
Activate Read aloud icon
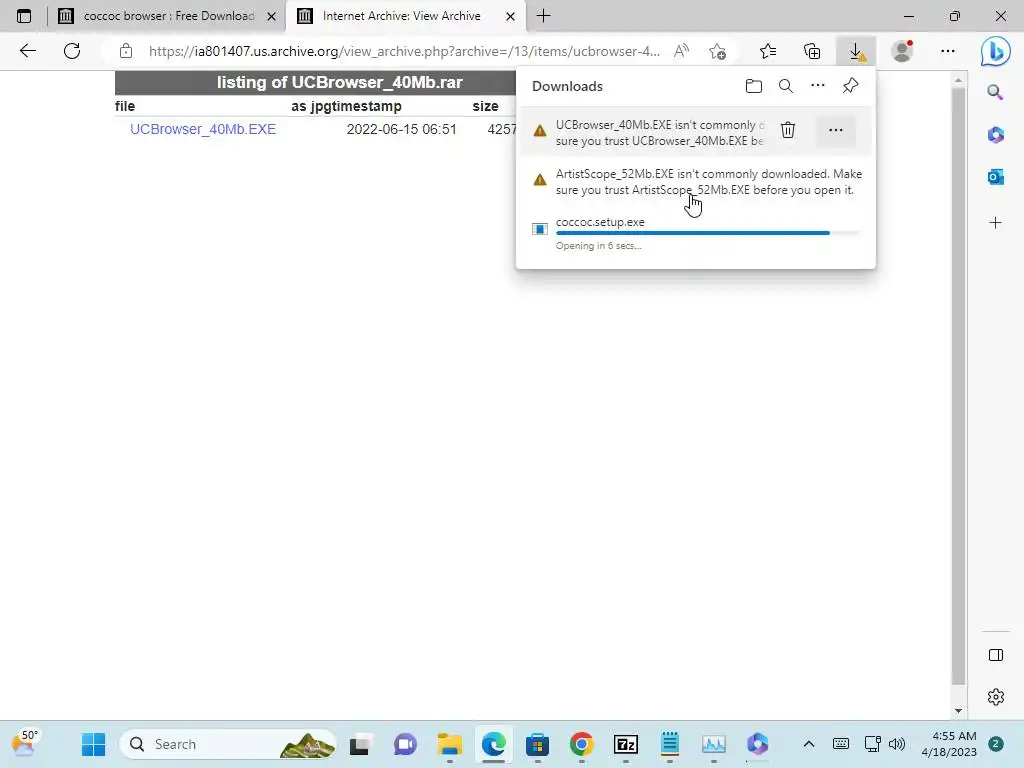click(681, 51)
